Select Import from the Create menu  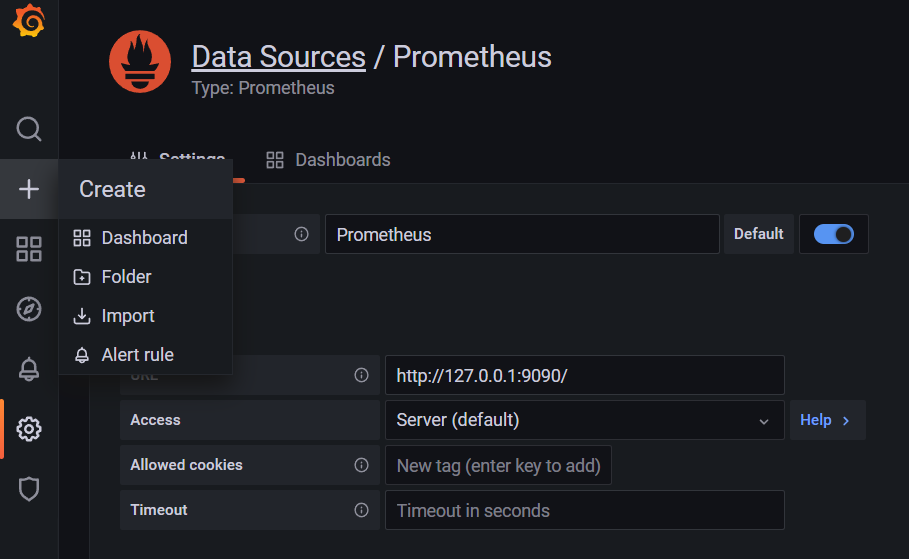(128, 316)
